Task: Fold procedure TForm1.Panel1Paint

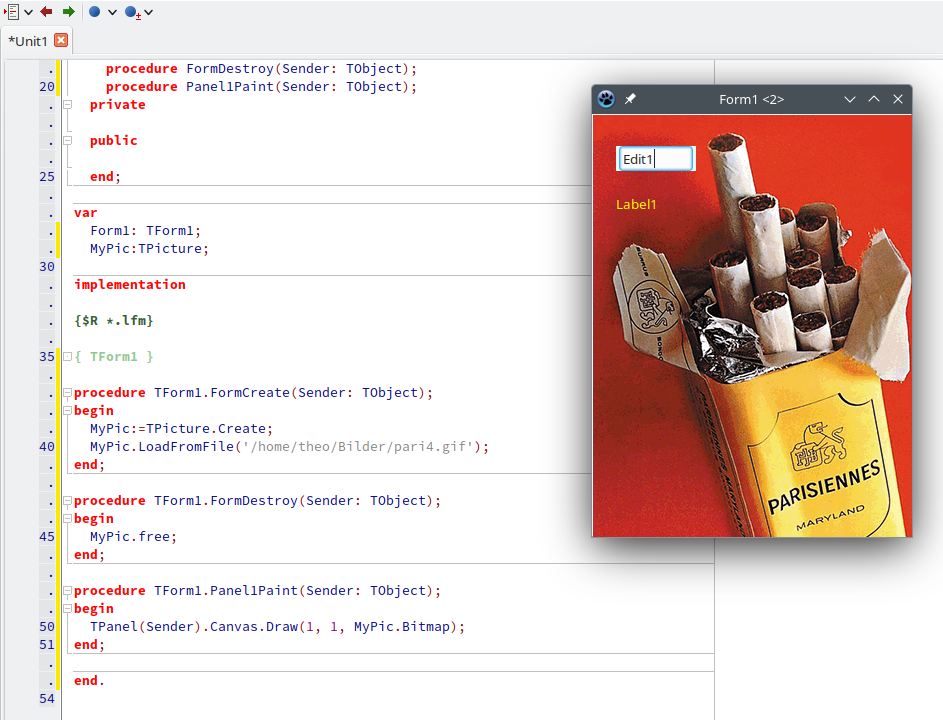Action: point(68,591)
